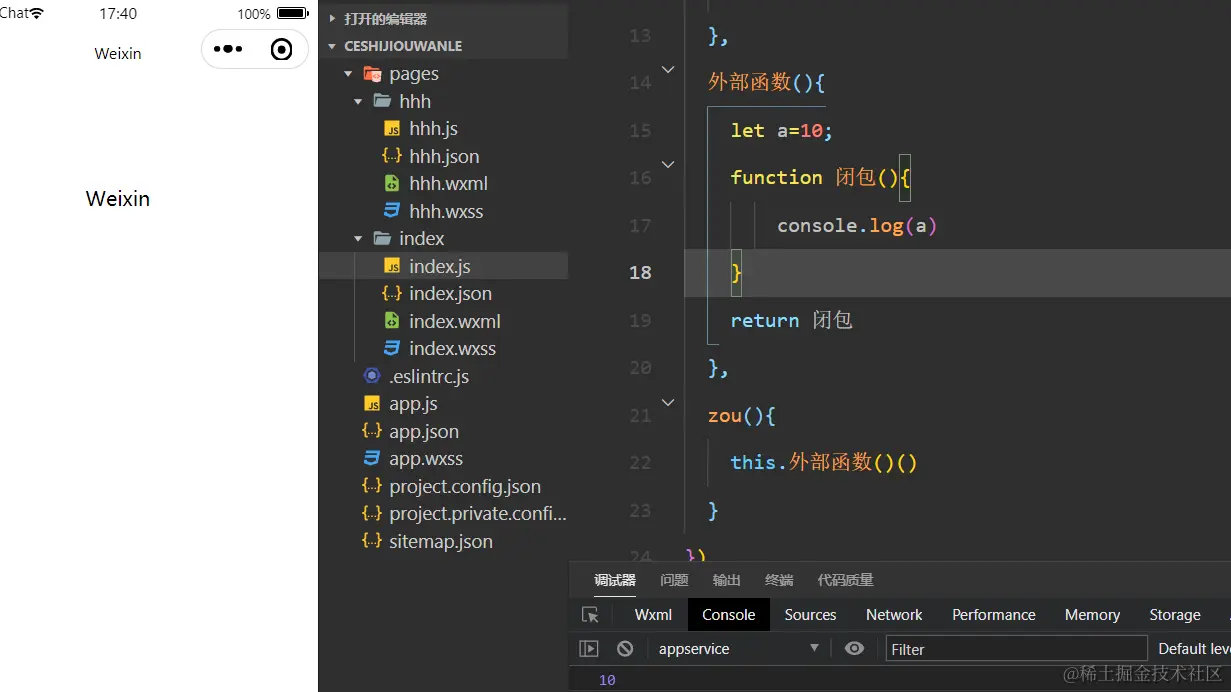Switch to the 终端 panel tab

779,580
